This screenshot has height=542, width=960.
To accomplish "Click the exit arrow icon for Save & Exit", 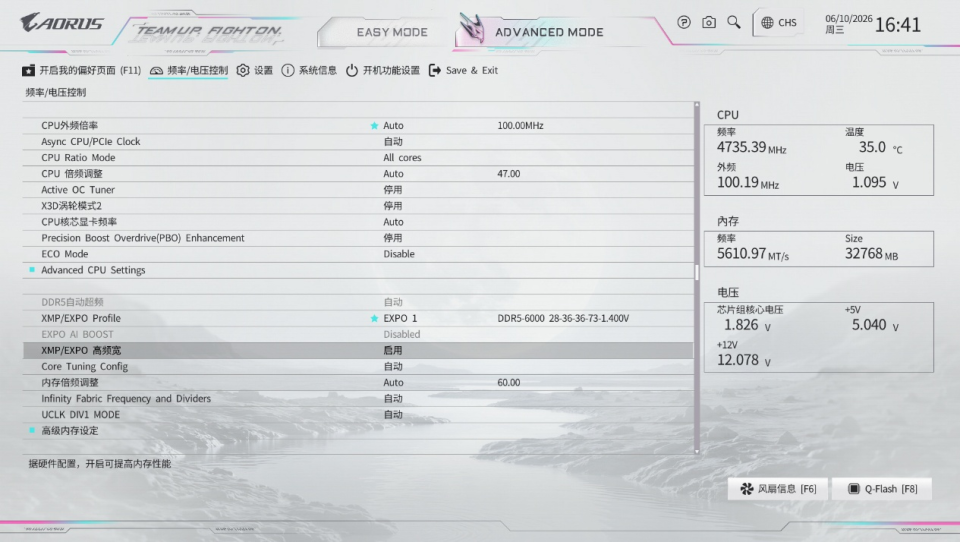I will tap(435, 70).
